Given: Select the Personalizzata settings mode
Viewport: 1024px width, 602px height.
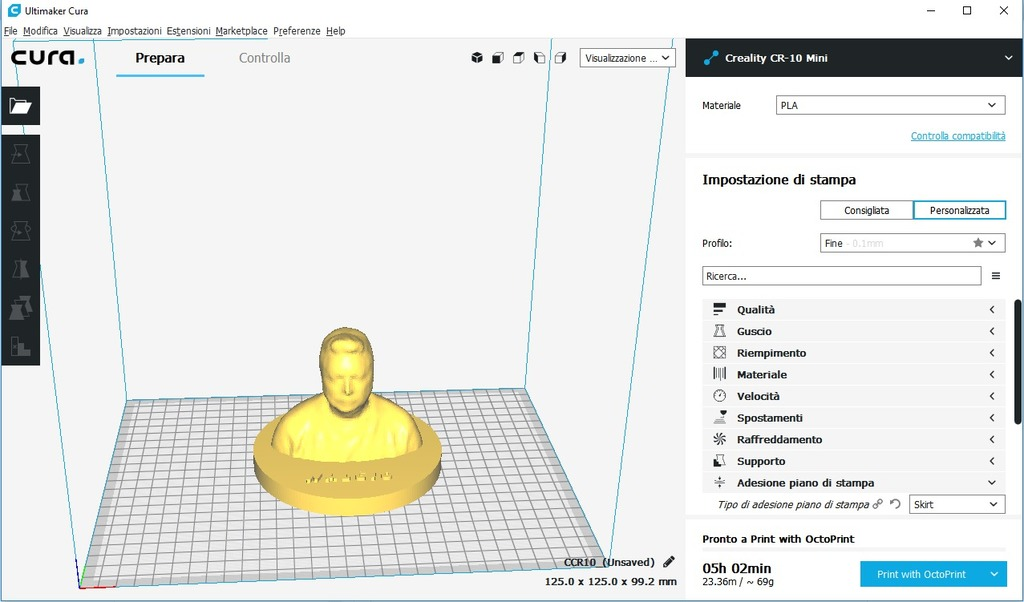Looking at the screenshot, I should point(959,210).
